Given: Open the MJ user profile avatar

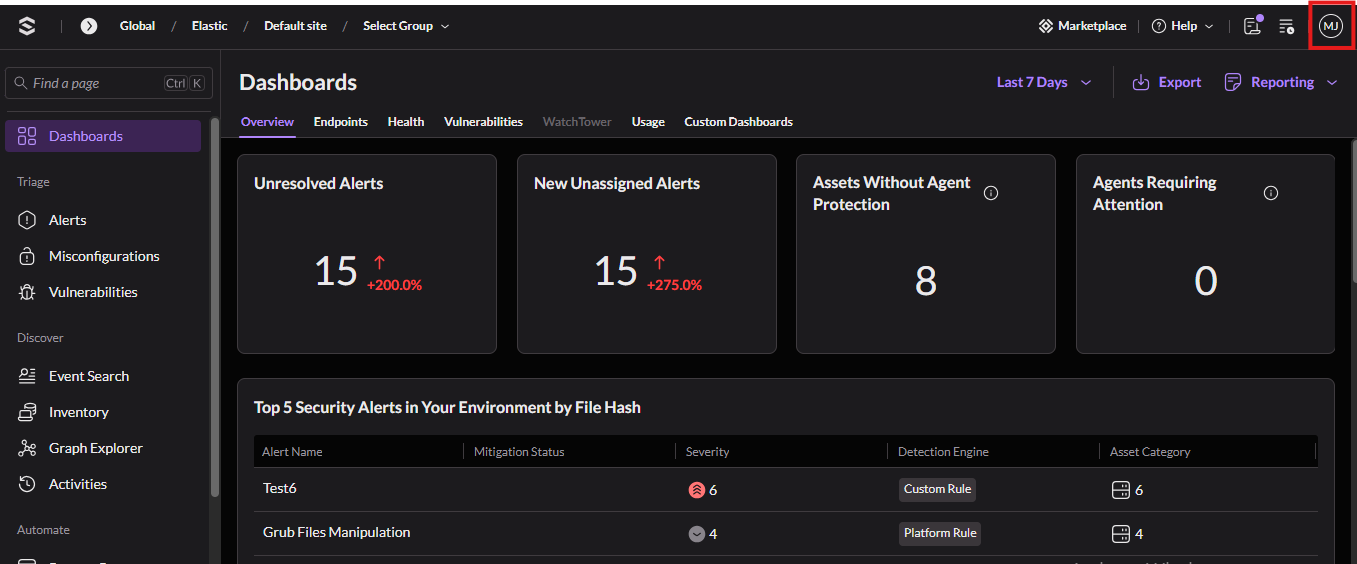Looking at the screenshot, I should [x=1330, y=26].
